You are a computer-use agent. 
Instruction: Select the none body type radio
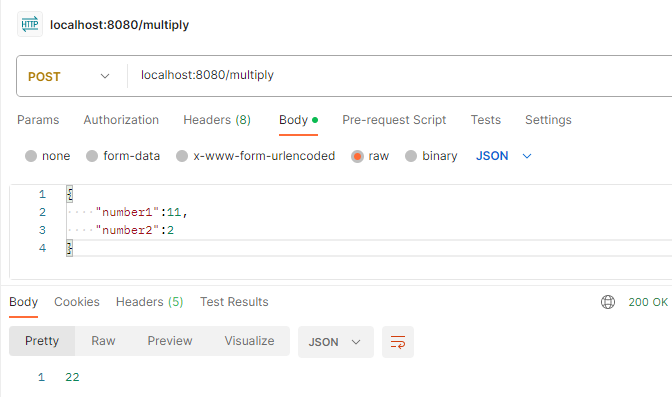click(x=31, y=156)
